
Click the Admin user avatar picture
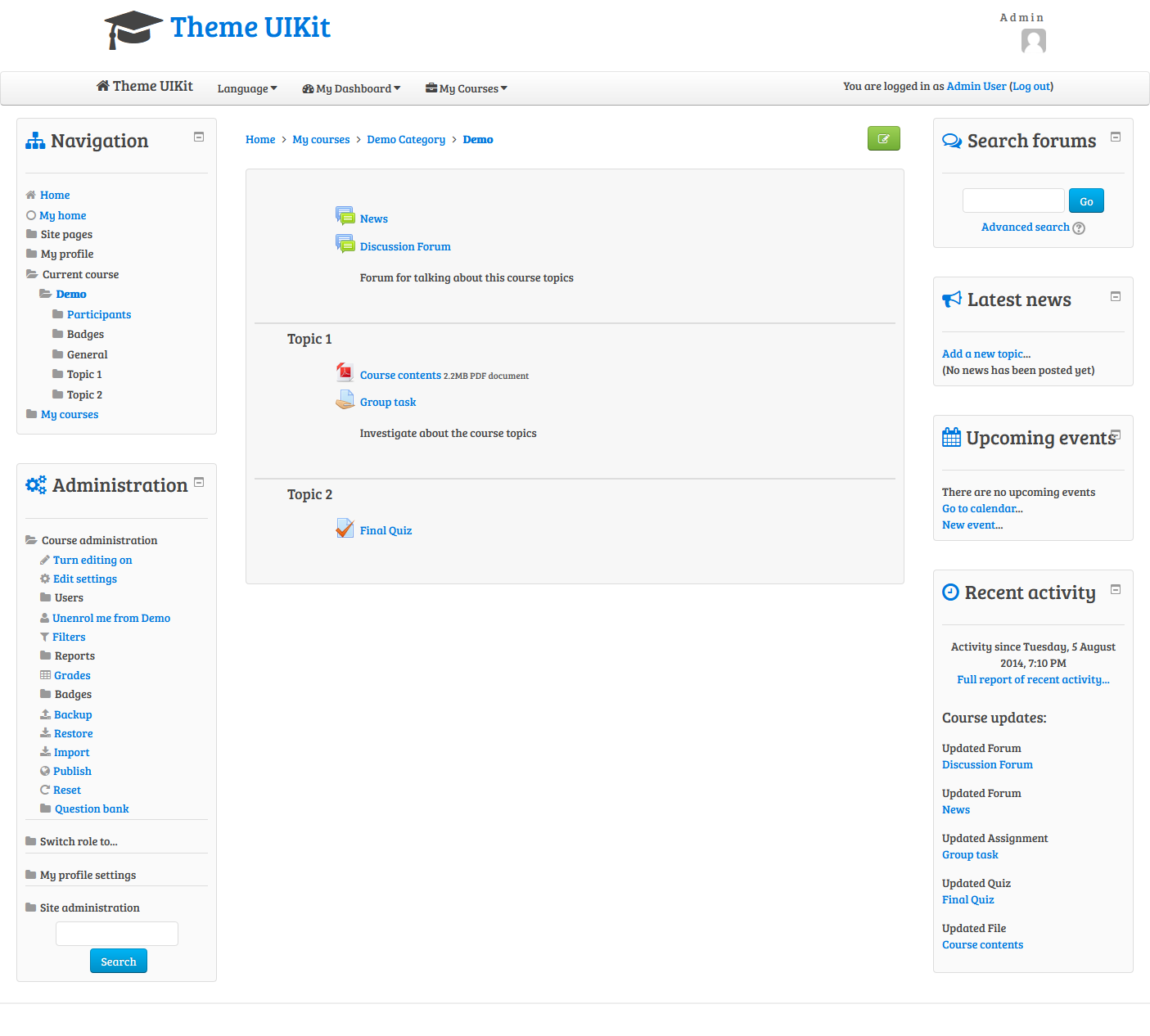click(x=1033, y=41)
